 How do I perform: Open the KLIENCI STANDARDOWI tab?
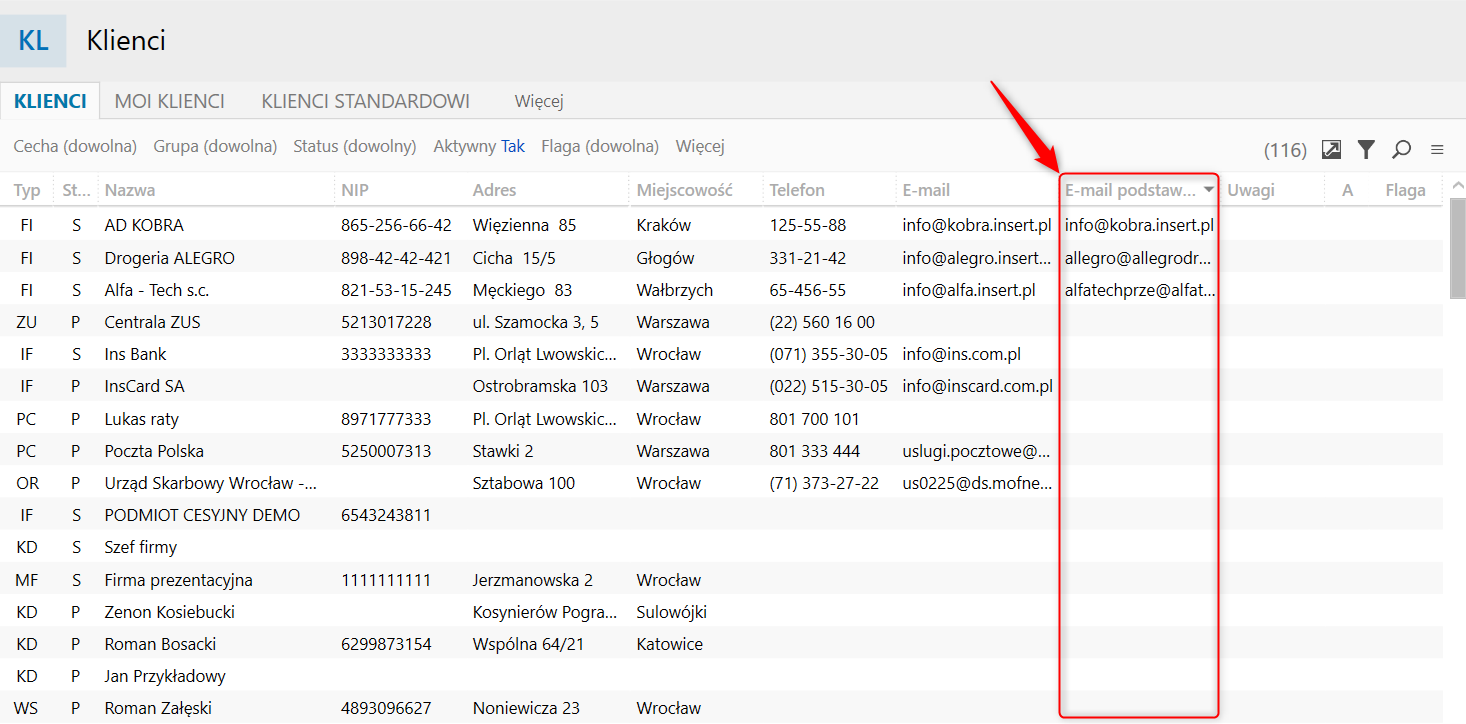coord(366,101)
